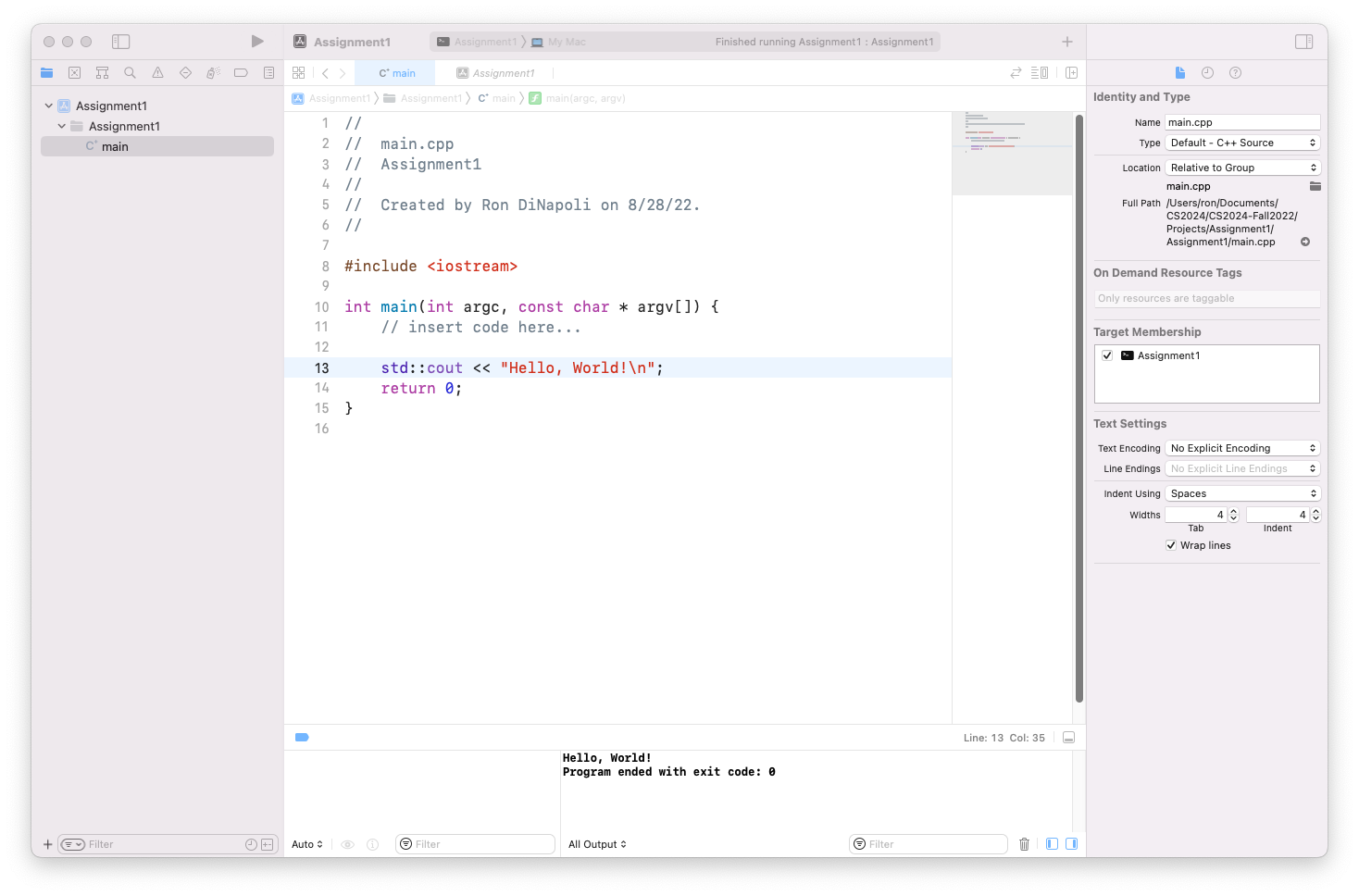The image size is (1359, 896).
Task: Open the issue navigator warning icon
Action: pyautogui.click(x=157, y=73)
